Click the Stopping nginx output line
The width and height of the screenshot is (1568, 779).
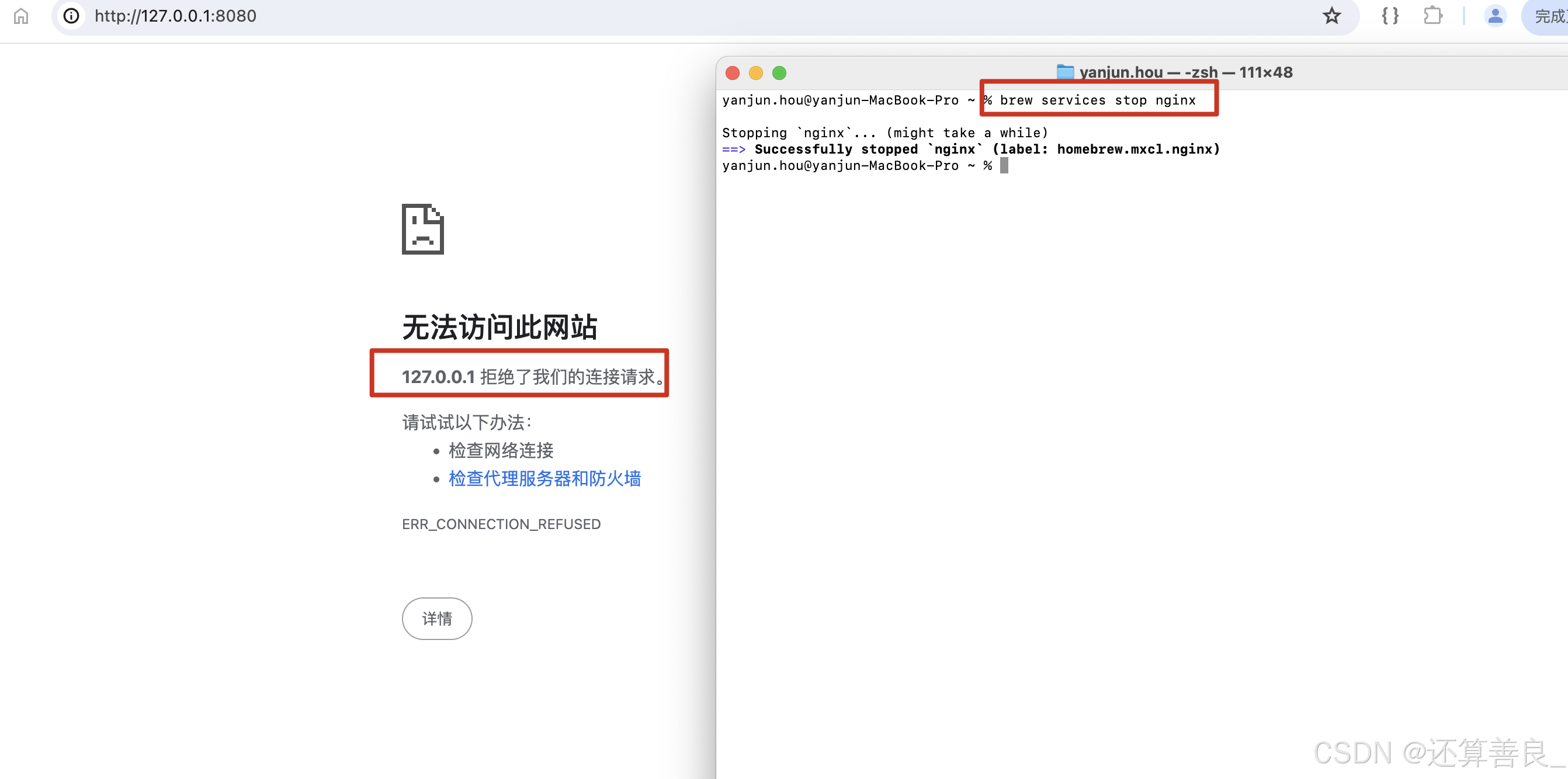[x=885, y=133]
